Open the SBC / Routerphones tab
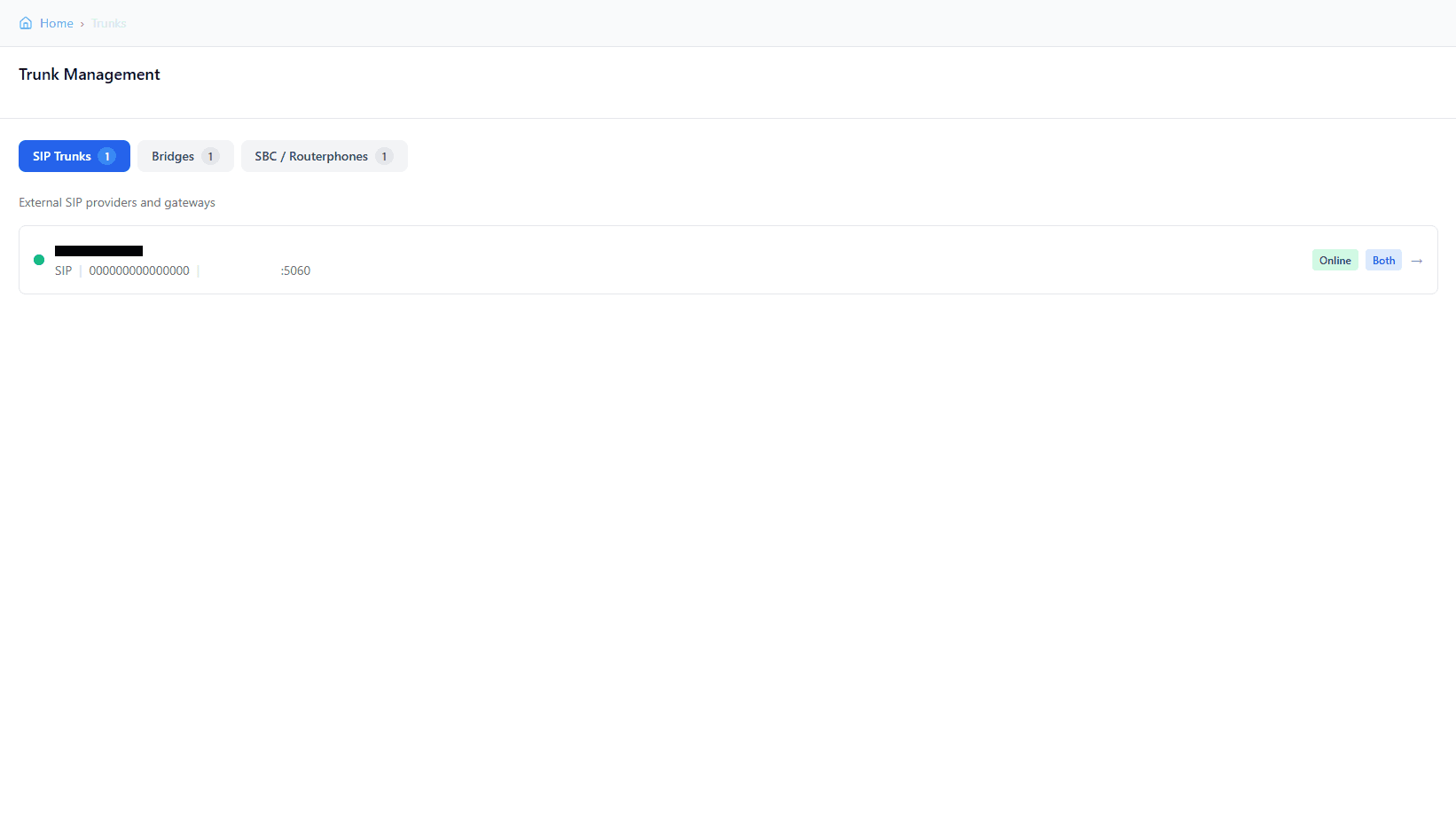The height and width of the screenshot is (838, 1456). (x=325, y=156)
